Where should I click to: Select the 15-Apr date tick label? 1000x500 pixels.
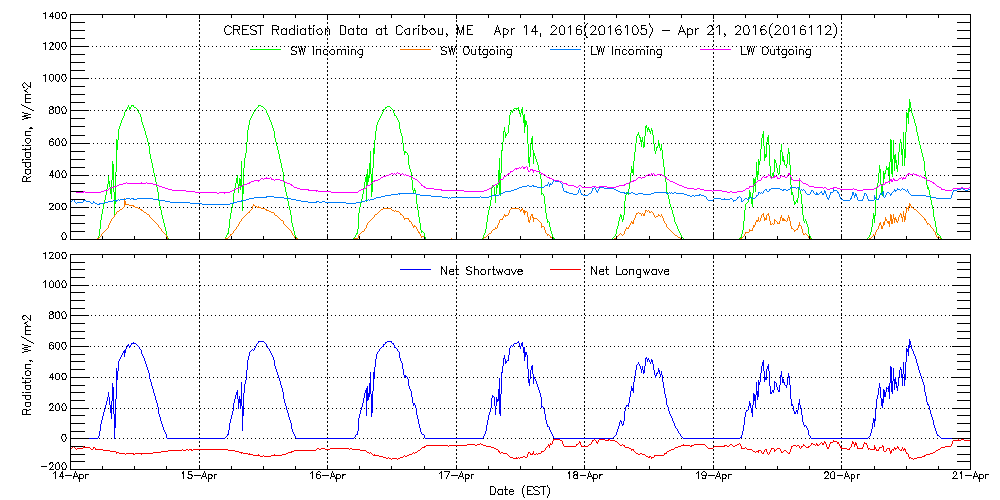[200, 477]
